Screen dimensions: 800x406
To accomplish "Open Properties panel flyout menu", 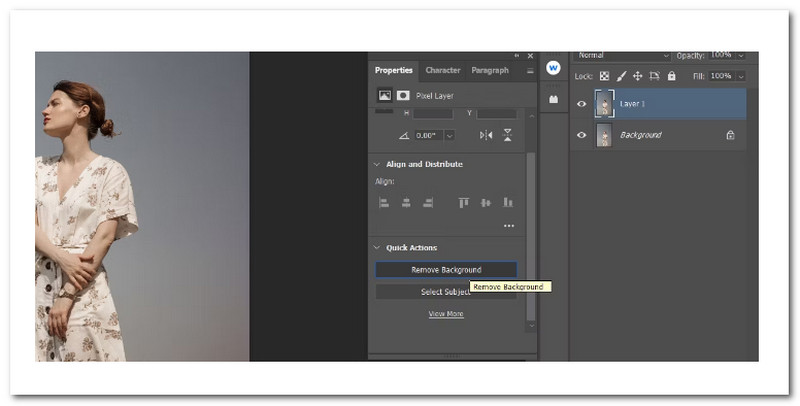I will 530,71.
